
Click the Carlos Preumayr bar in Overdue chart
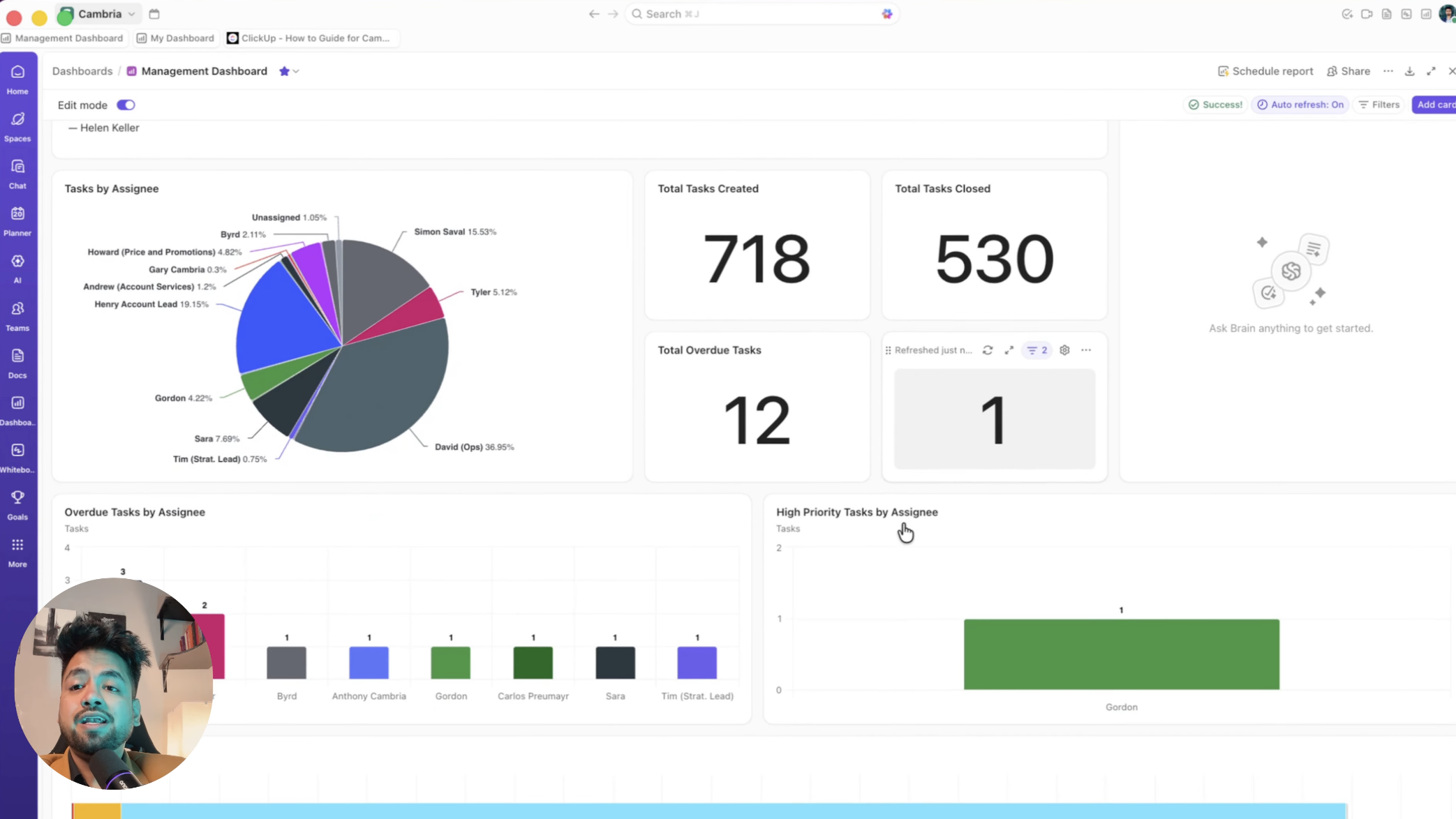tap(533, 663)
